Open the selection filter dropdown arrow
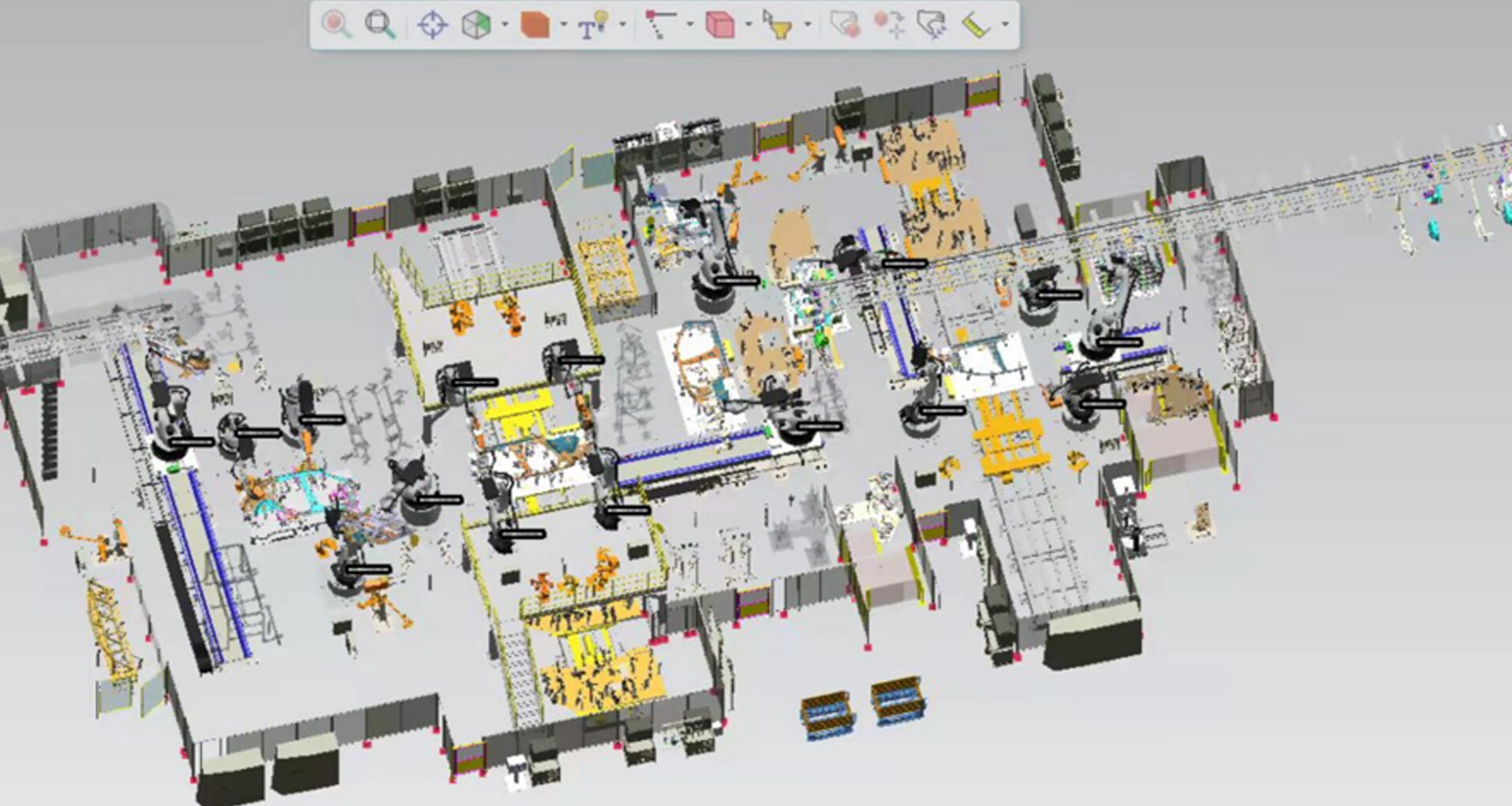The height and width of the screenshot is (806, 1512). (807, 24)
